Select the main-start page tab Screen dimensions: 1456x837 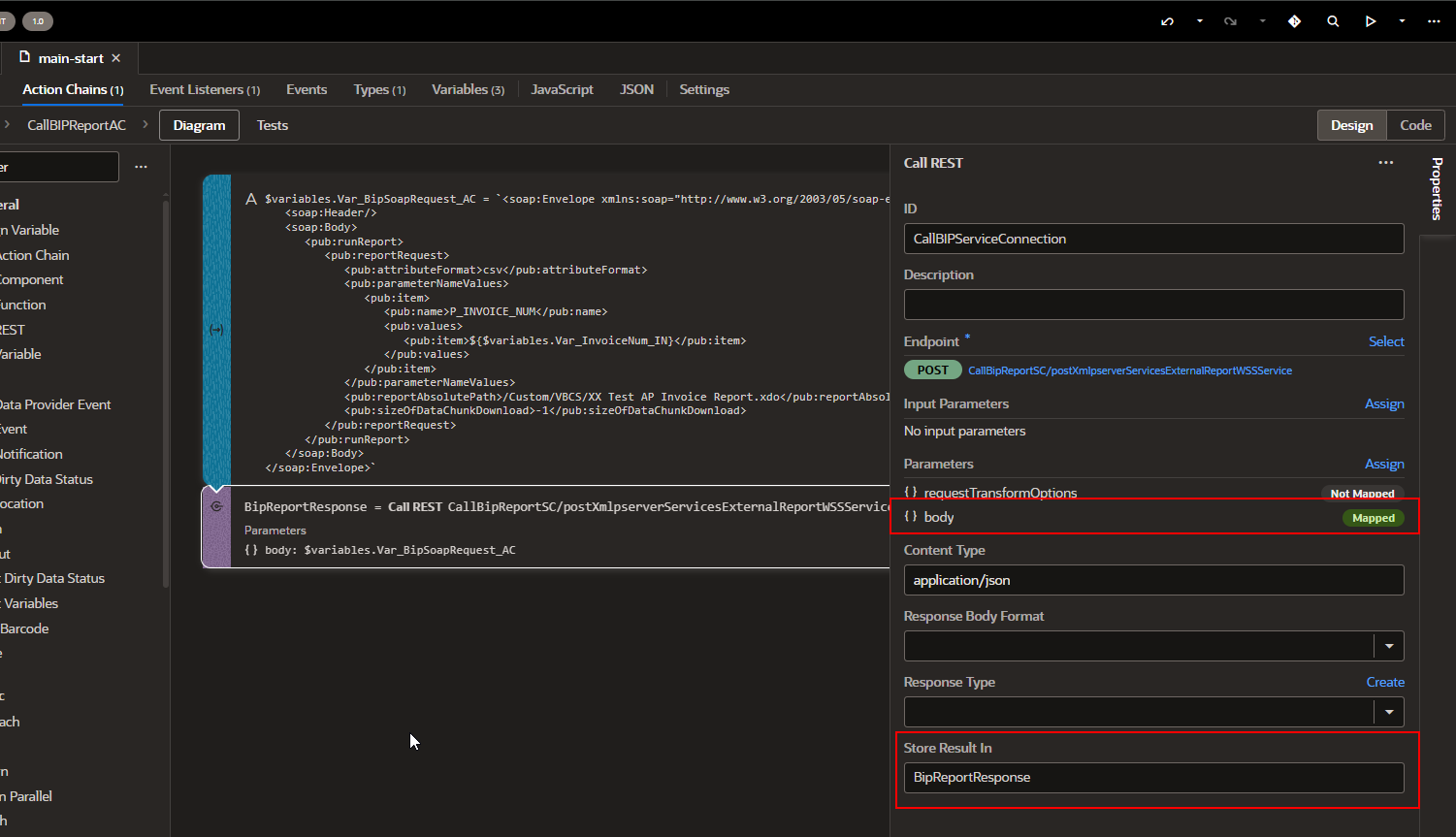tap(70, 58)
